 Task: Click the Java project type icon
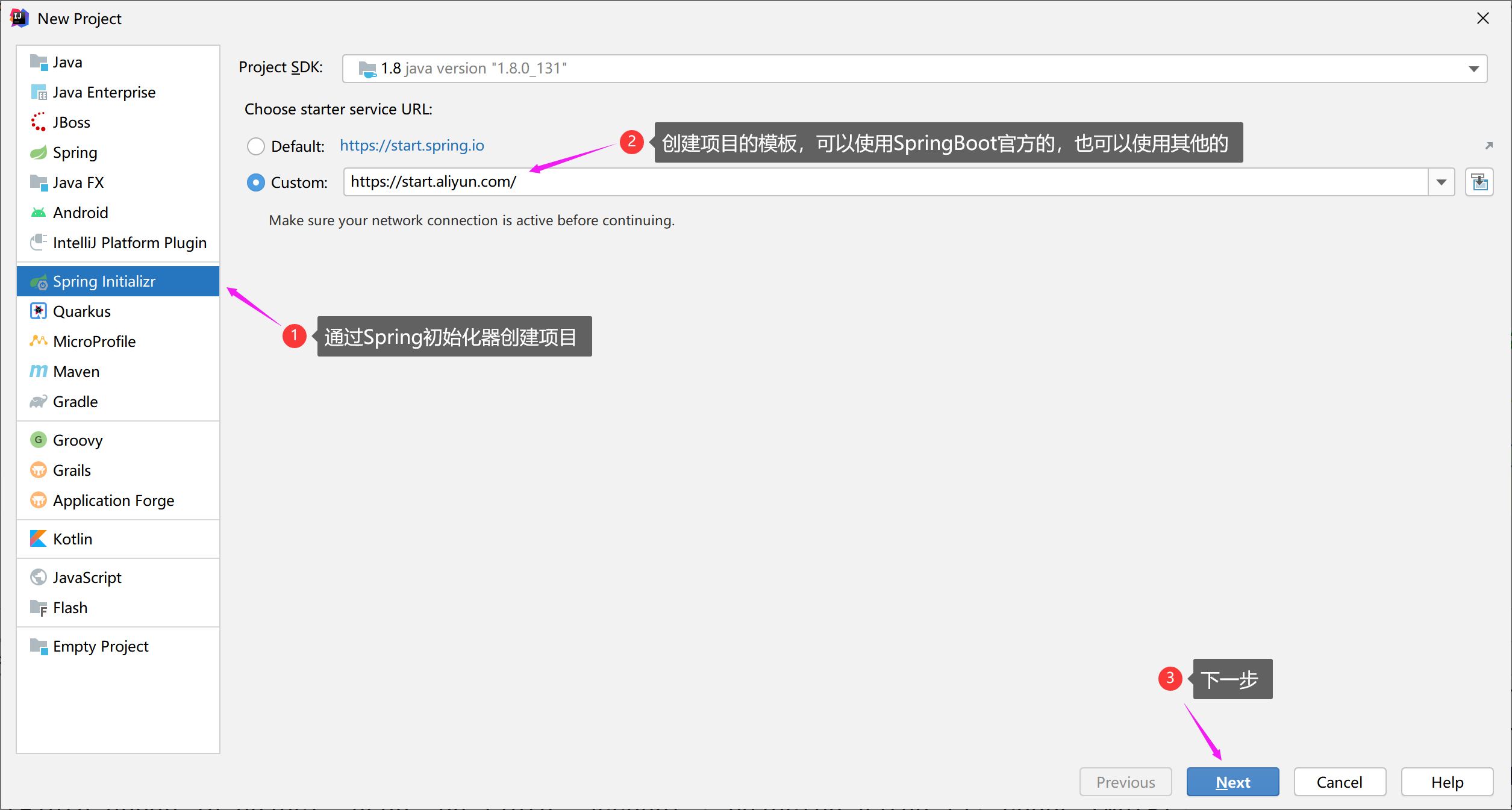coord(39,62)
